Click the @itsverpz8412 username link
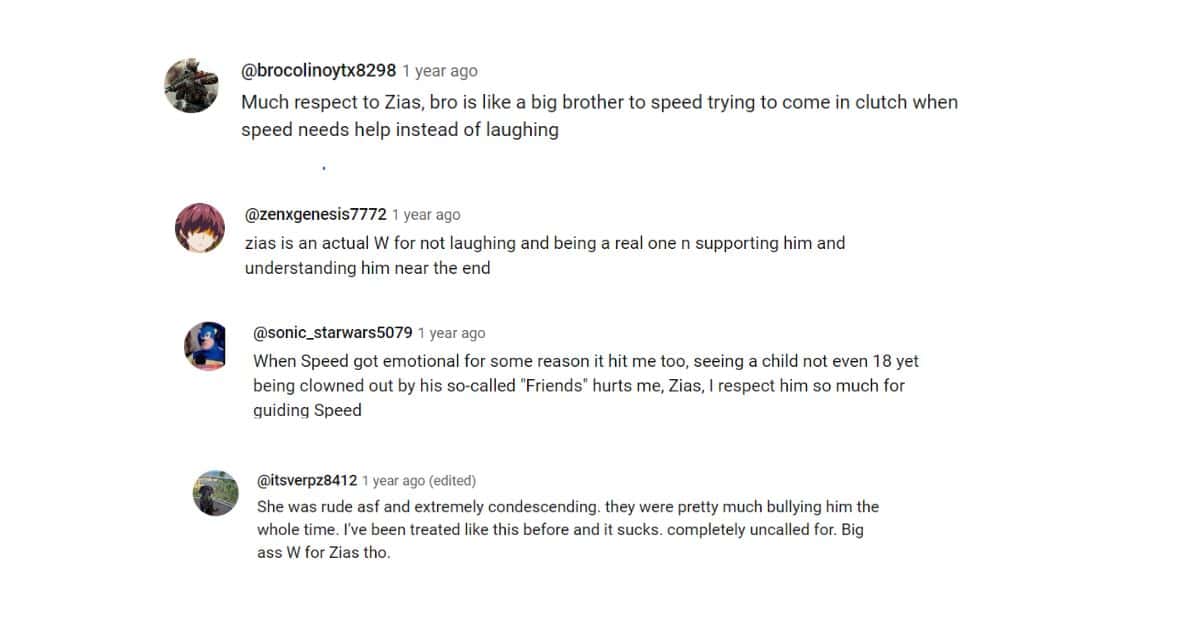 pyautogui.click(x=307, y=480)
